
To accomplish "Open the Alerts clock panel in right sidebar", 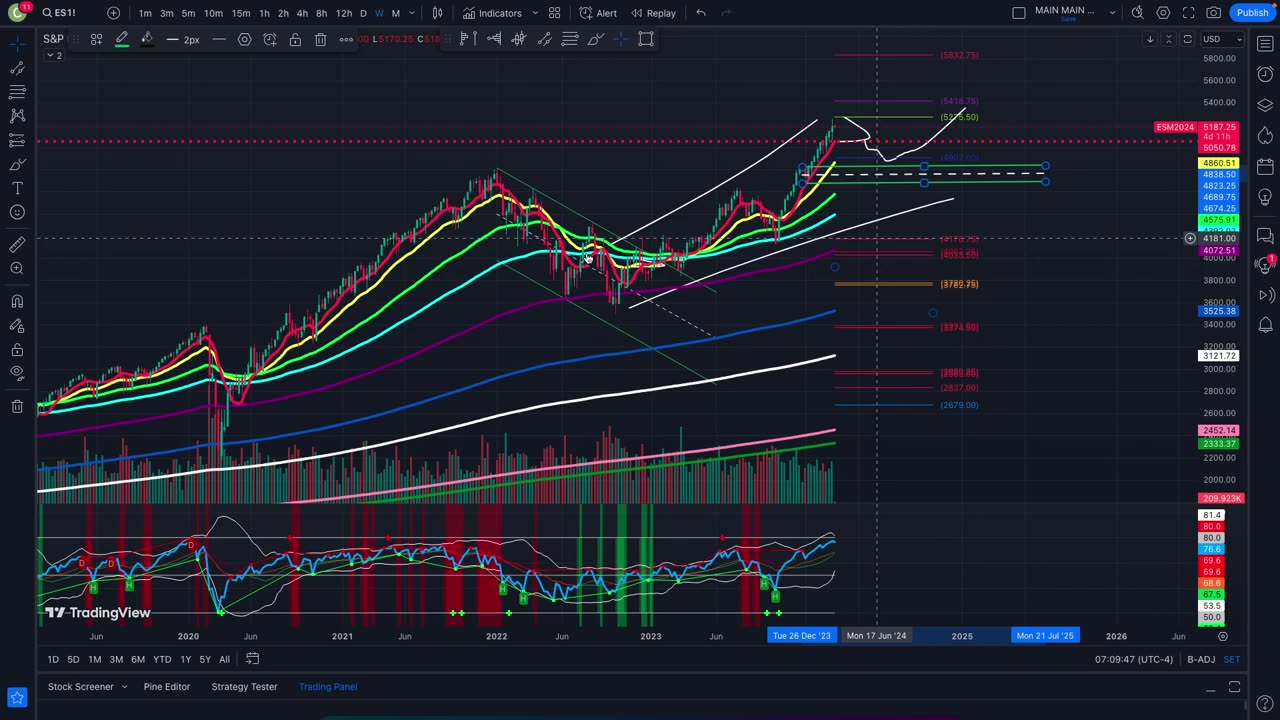I will tap(1265, 75).
